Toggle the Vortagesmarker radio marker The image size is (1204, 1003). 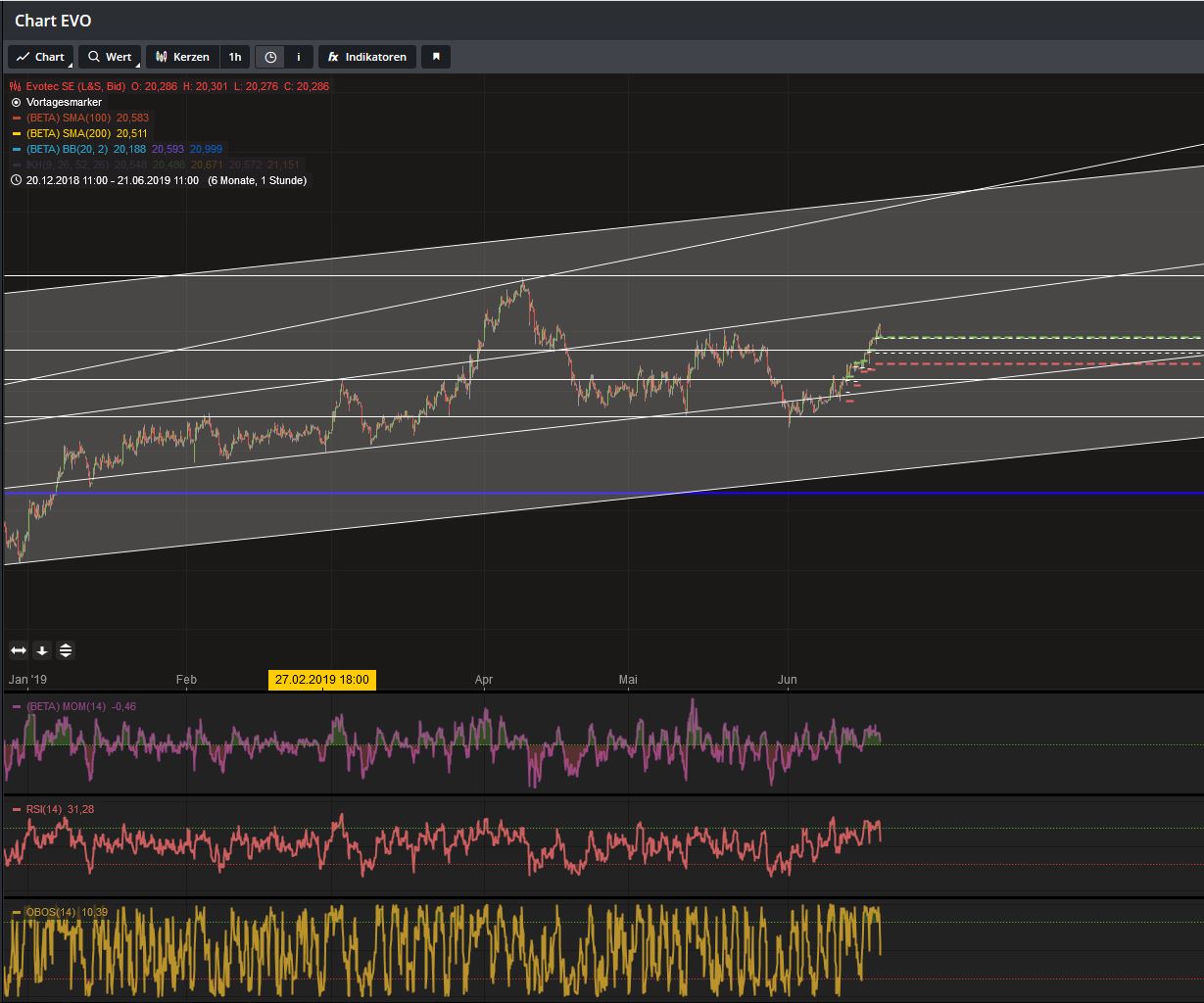16,102
